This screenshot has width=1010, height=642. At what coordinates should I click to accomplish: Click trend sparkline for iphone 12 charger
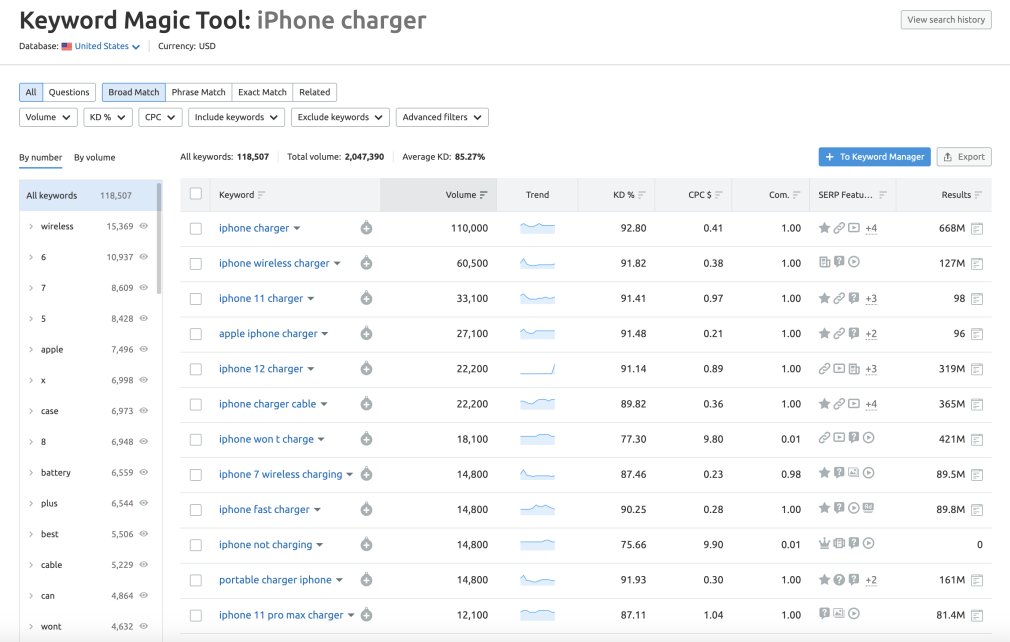tap(537, 369)
